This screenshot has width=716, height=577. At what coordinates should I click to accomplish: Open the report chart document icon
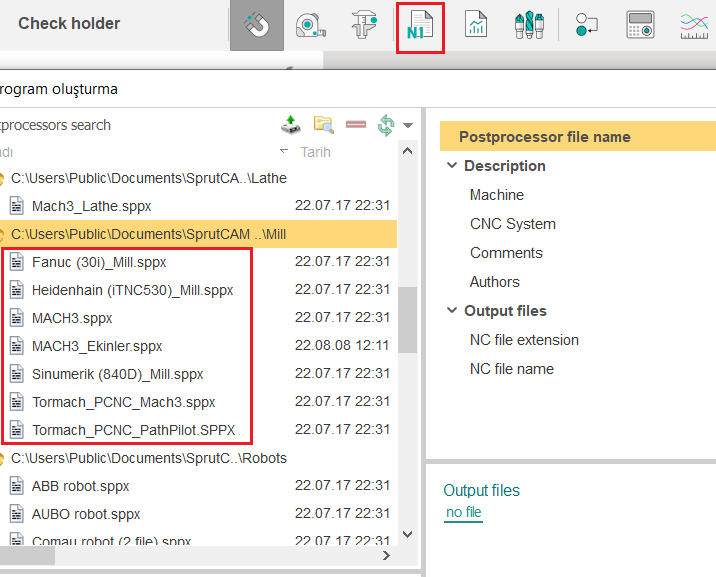476,26
